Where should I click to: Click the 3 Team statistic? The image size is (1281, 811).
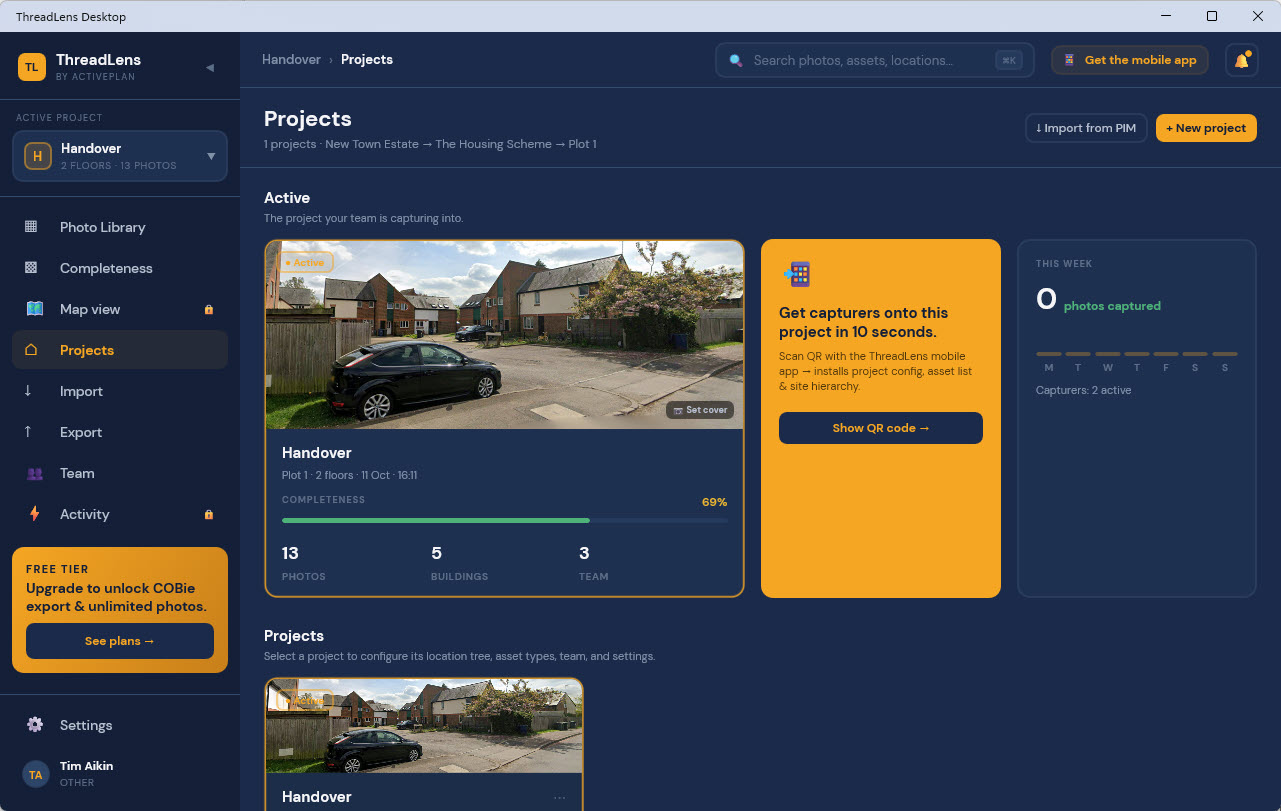tap(593, 563)
